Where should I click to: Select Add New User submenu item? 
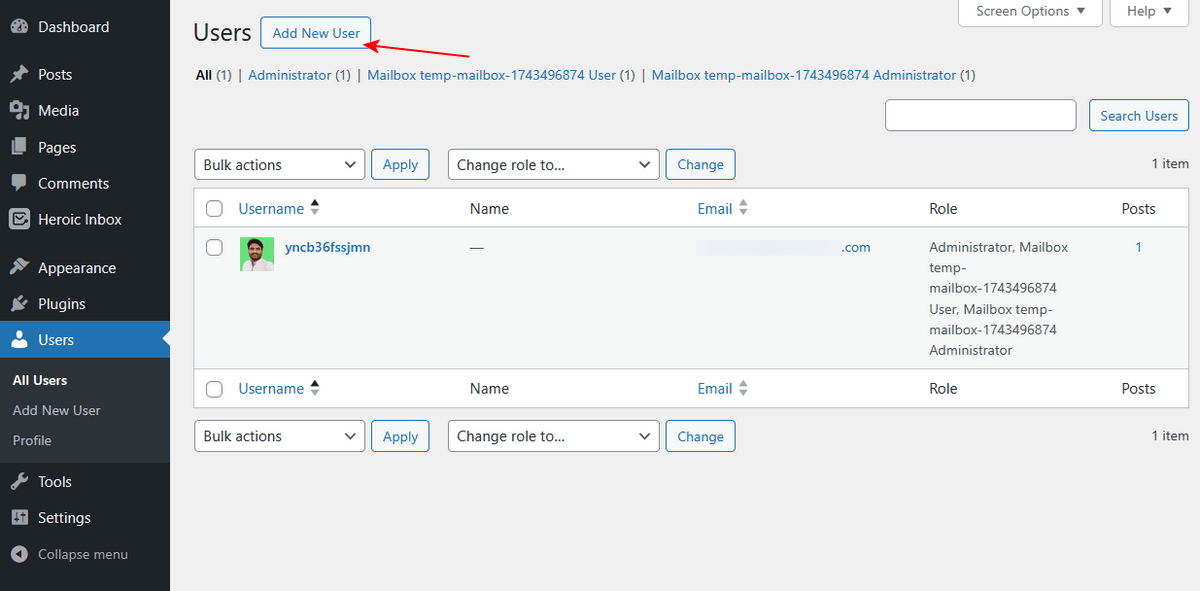[x=56, y=410]
